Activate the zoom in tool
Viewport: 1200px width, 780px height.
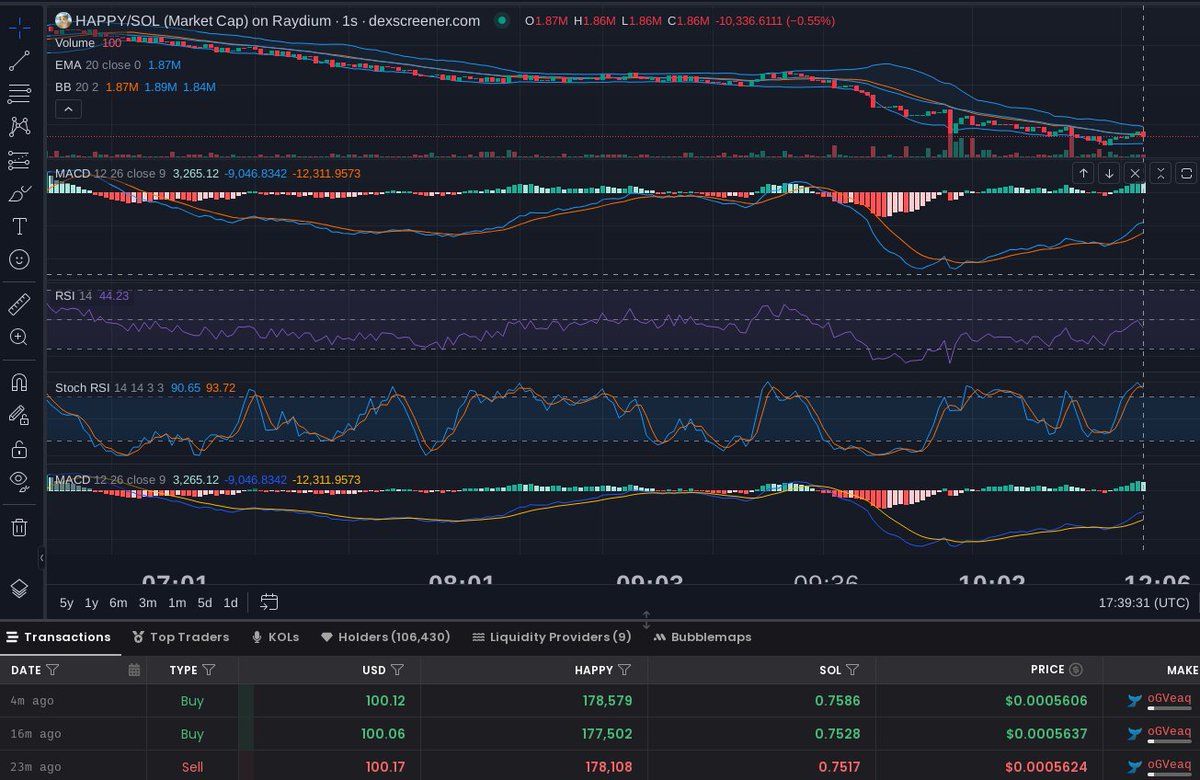tap(19, 337)
